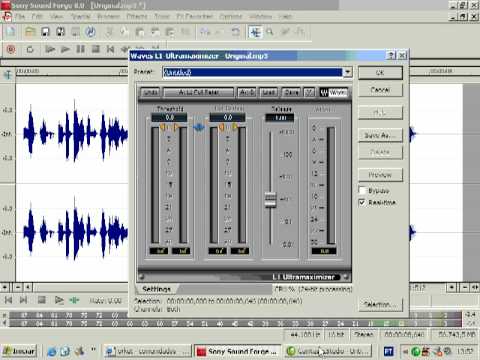
Task: Click the Stop button below the waveform
Action: coord(42,300)
